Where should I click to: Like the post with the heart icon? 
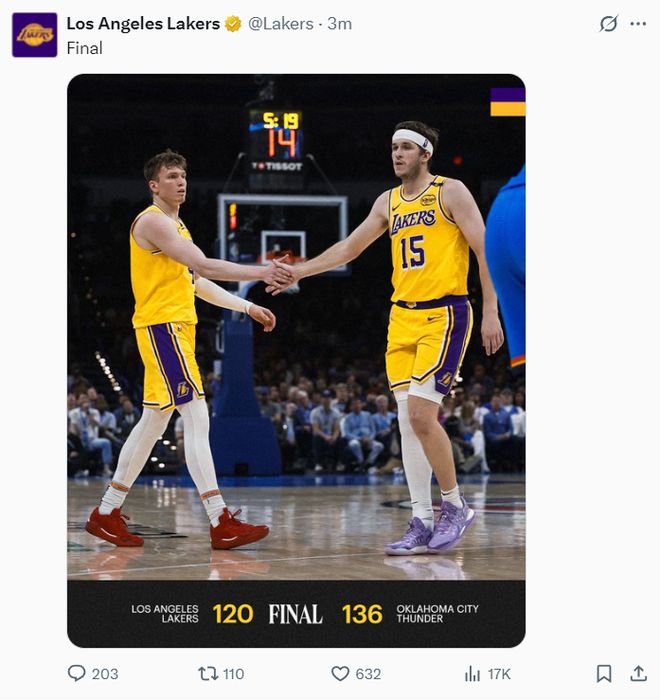[340, 674]
